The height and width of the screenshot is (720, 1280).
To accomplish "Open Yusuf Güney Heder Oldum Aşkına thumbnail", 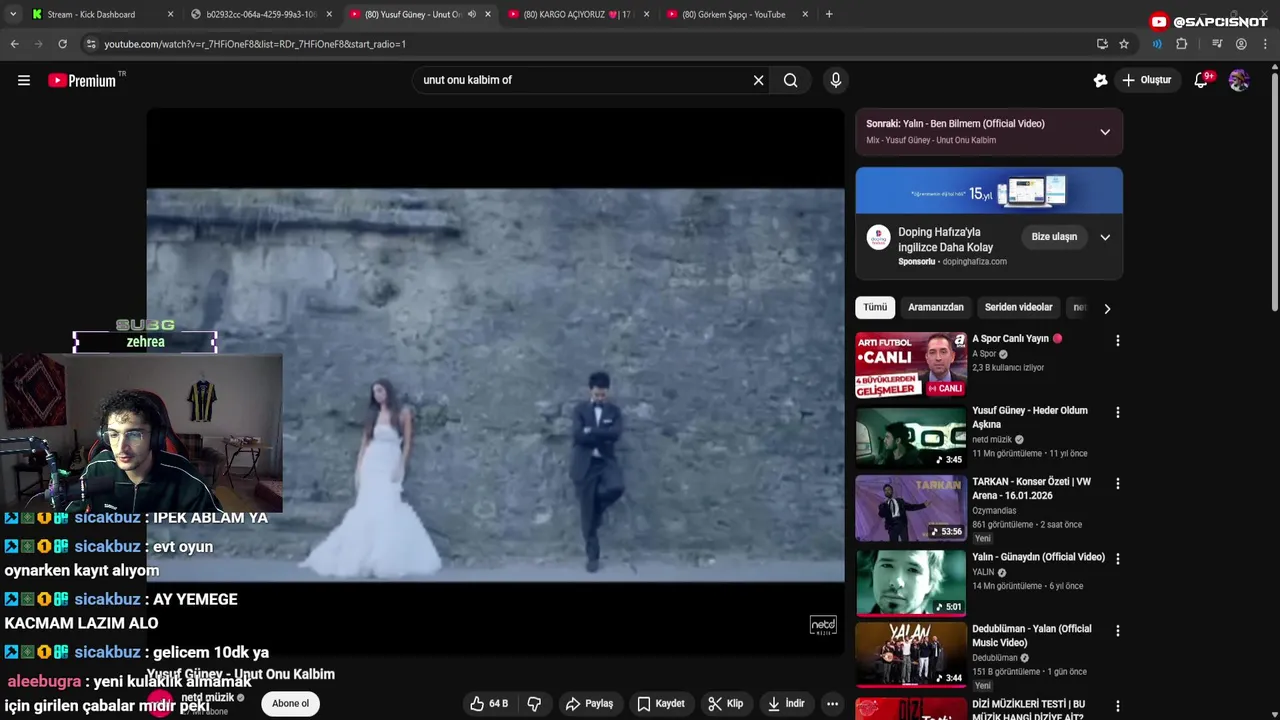I will pyautogui.click(x=911, y=436).
